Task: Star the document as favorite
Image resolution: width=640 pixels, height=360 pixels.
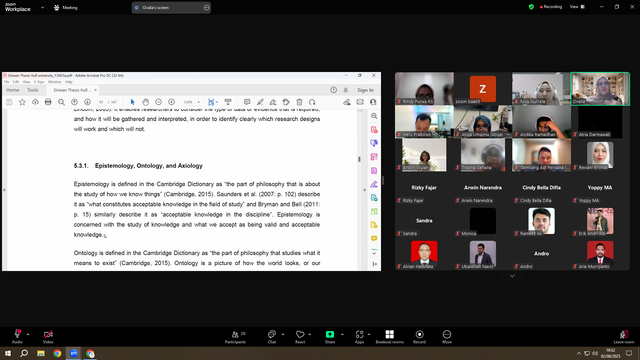Action: point(22,102)
